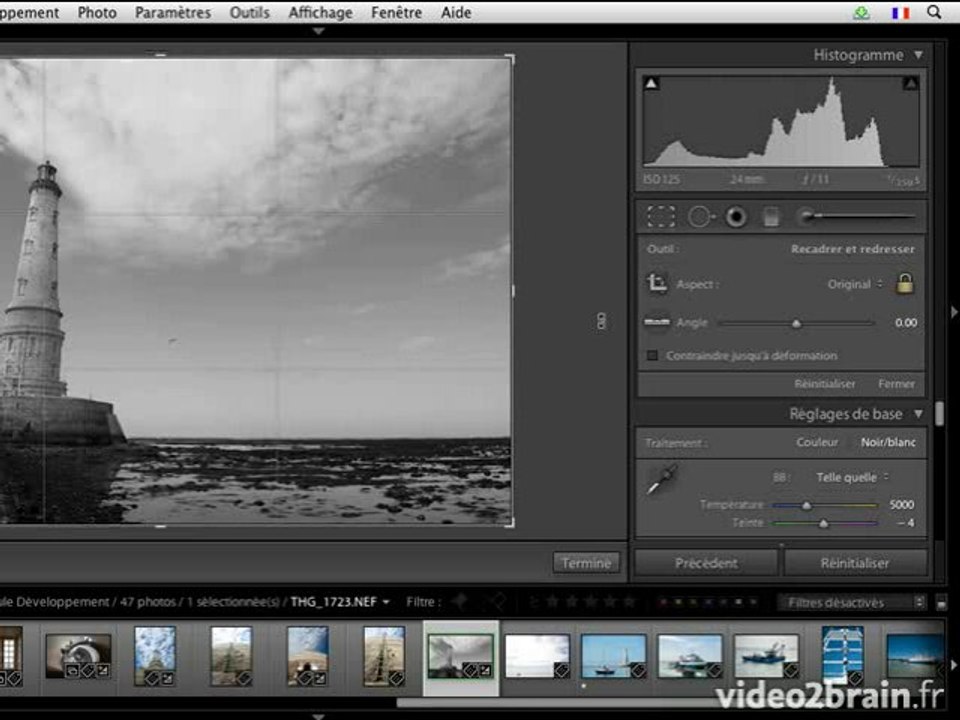Viewport: 960px width, 720px height.
Task: Click the Recadrer et redresser tool label
Action: [852, 249]
